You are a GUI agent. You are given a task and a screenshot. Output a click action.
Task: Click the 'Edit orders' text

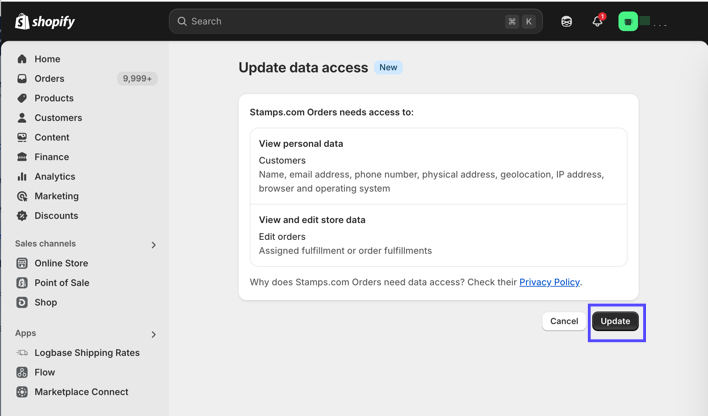(x=282, y=237)
